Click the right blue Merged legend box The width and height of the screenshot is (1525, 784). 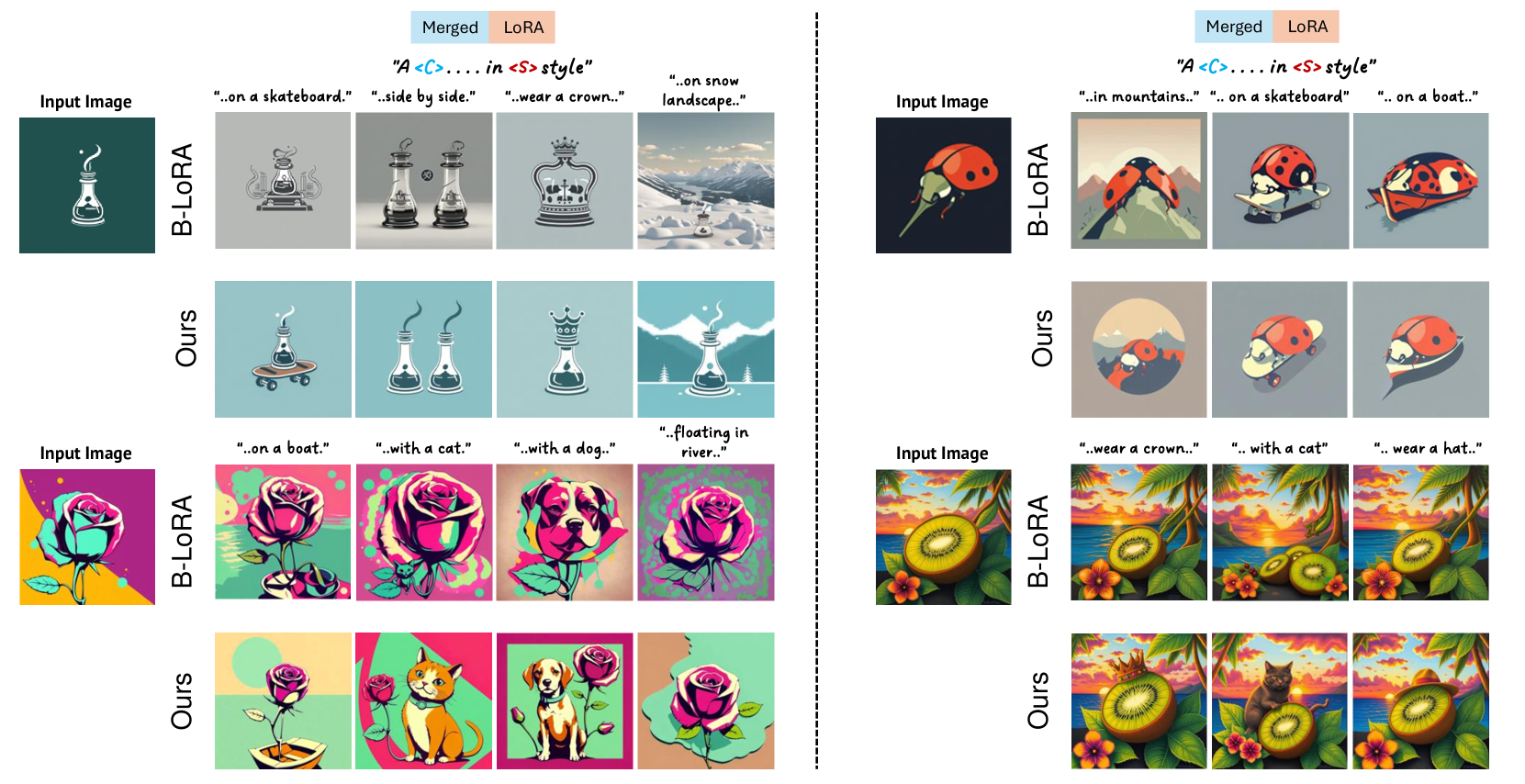(x=1234, y=27)
